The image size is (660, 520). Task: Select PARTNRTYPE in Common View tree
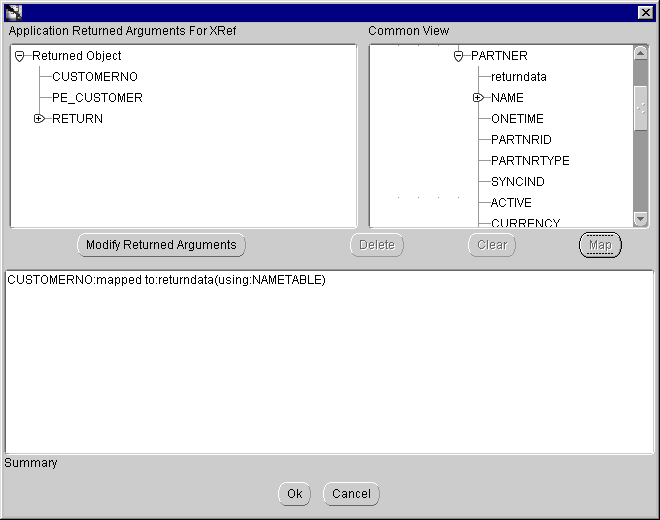point(530,161)
